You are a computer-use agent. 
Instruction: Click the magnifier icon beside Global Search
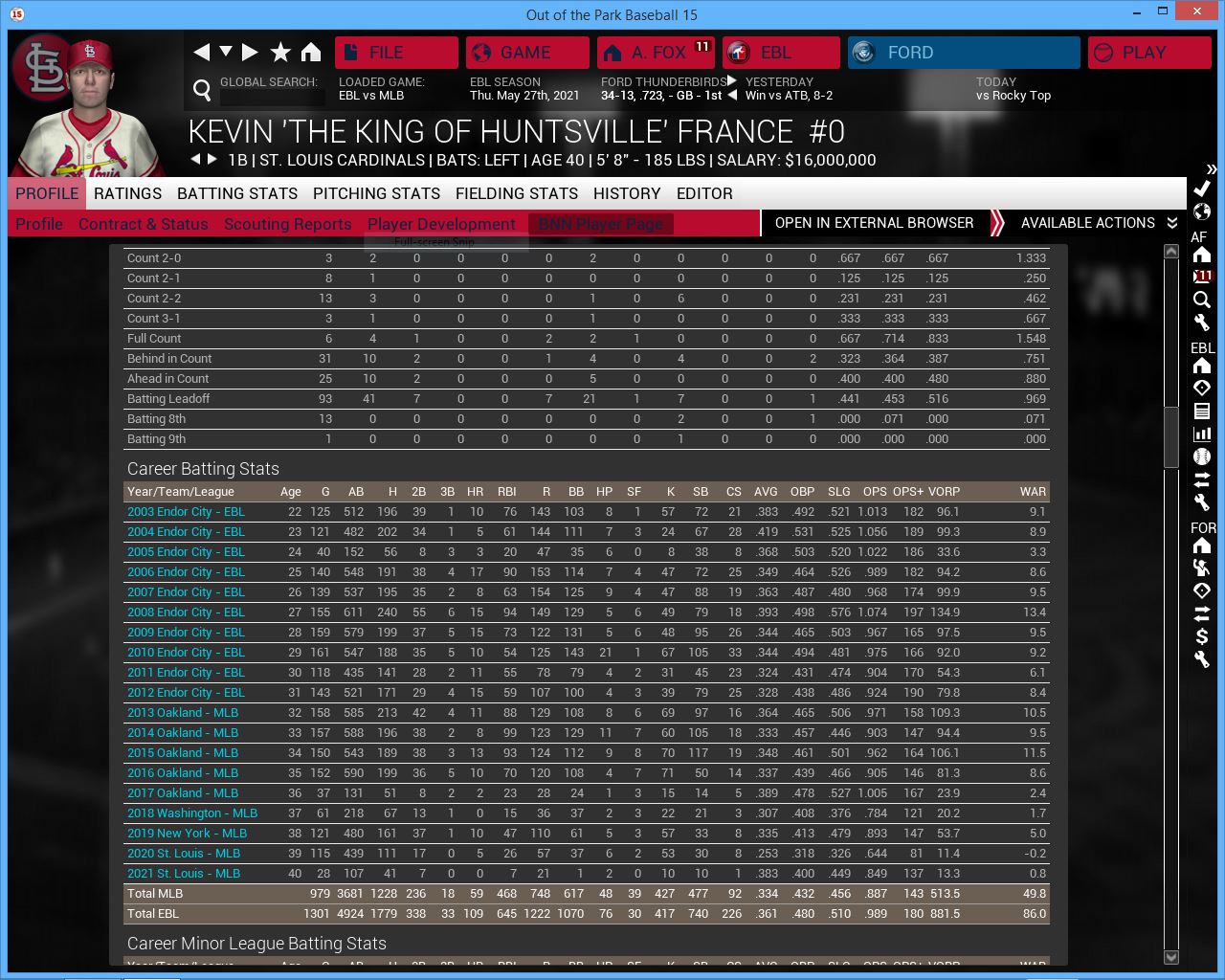point(202,90)
